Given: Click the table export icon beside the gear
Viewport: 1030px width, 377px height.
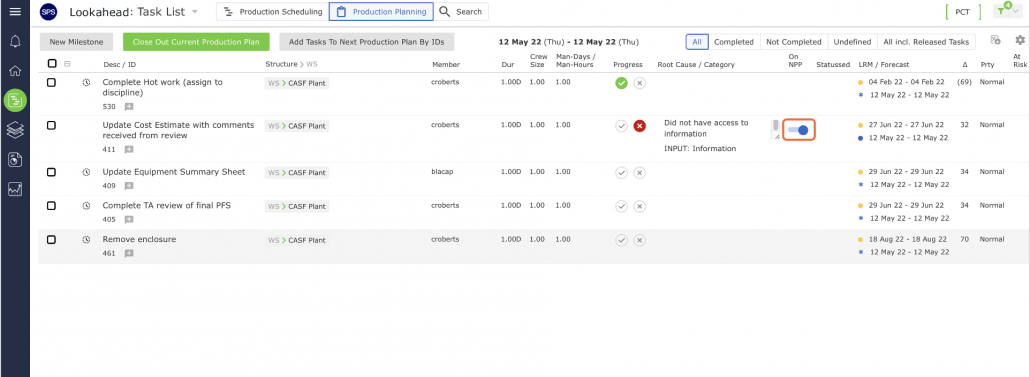Looking at the screenshot, I should point(996,41).
